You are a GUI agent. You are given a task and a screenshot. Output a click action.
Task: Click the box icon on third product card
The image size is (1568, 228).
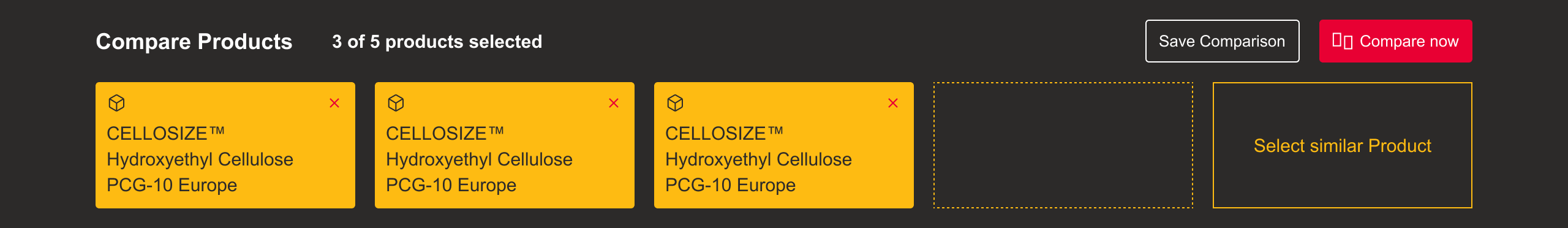[675, 103]
